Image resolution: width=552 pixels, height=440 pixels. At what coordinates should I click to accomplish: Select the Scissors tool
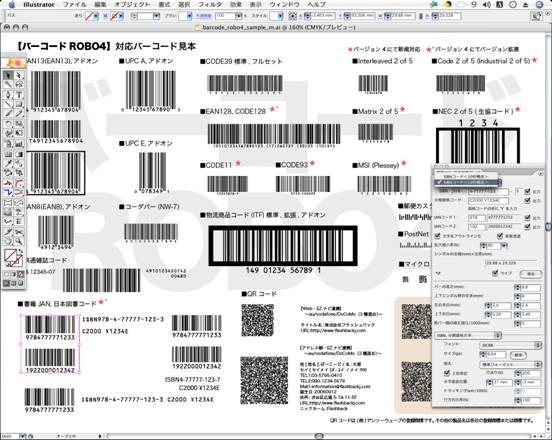point(19,232)
